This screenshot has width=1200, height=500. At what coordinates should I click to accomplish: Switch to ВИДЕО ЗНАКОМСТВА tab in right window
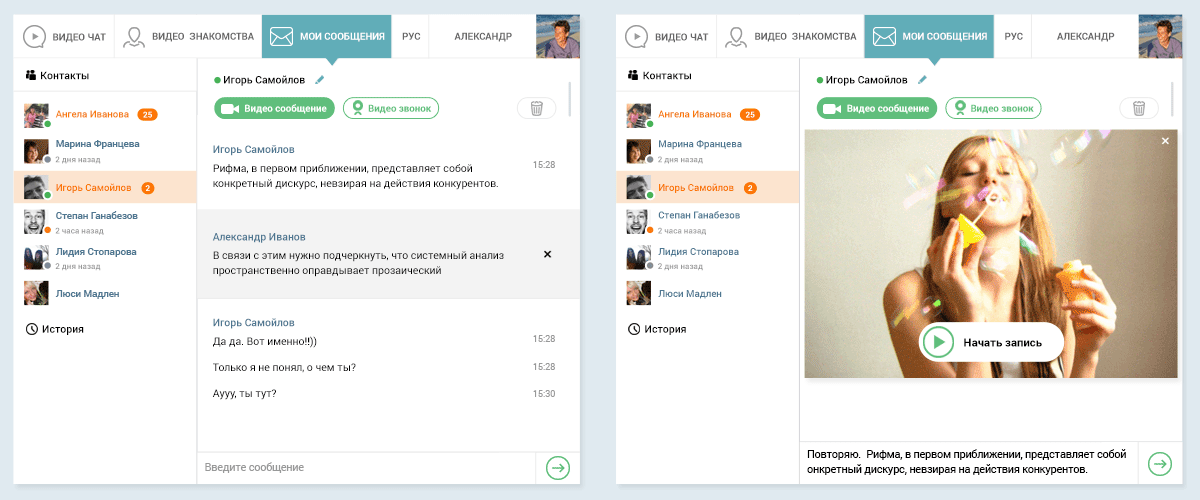792,37
